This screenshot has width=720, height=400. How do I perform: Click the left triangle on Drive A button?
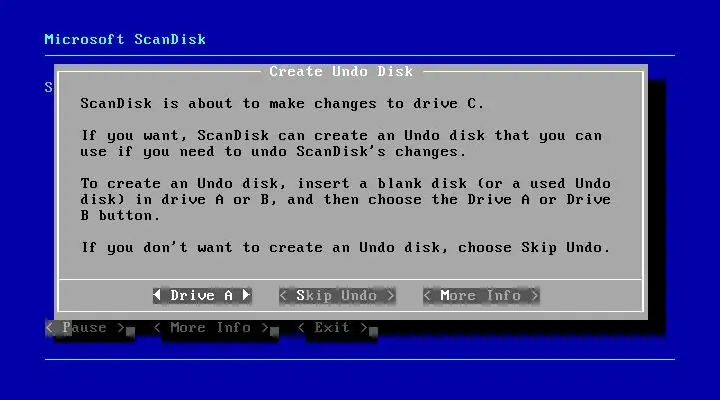[x=157, y=295]
